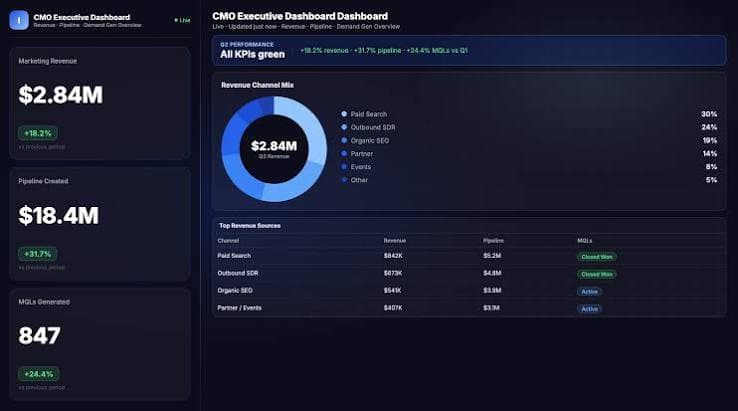738x411 pixels.
Task: Click the 24% Outbound SDR share value
Action: click(709, 127)
